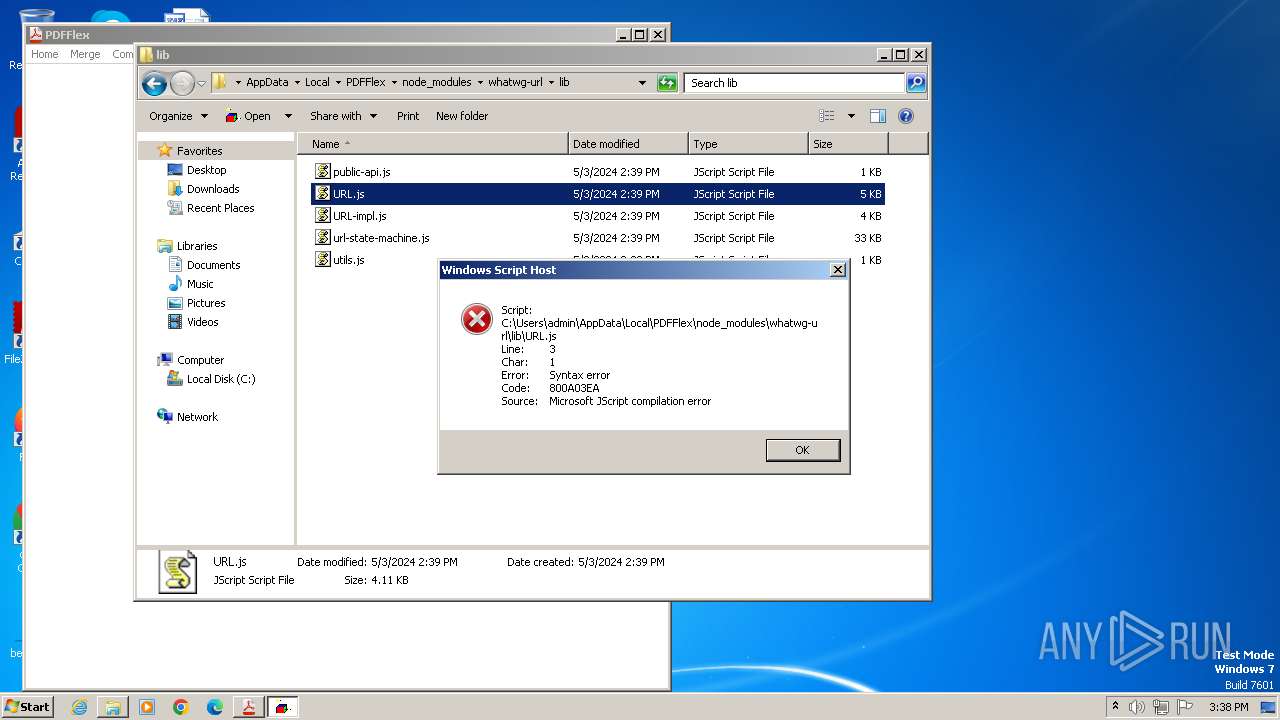Click OK in Windows Script Host dialog

[x=802, y=450]
